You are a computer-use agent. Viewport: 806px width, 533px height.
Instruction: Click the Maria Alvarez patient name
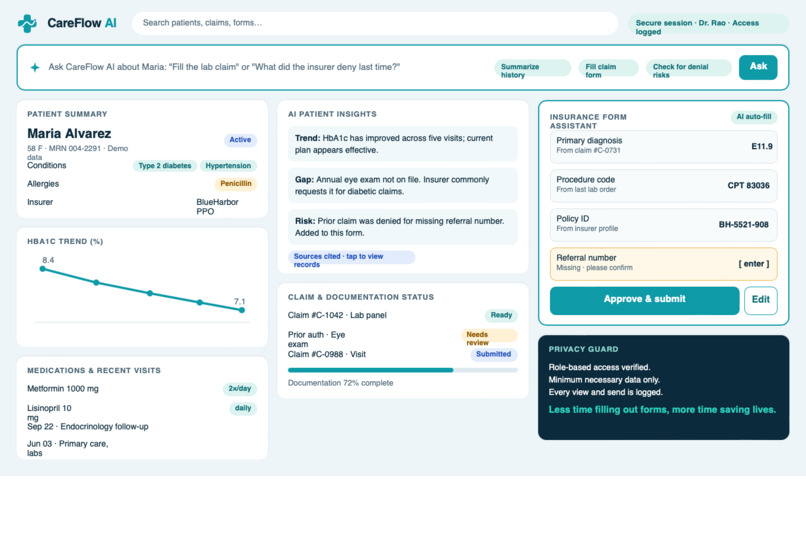69,134
